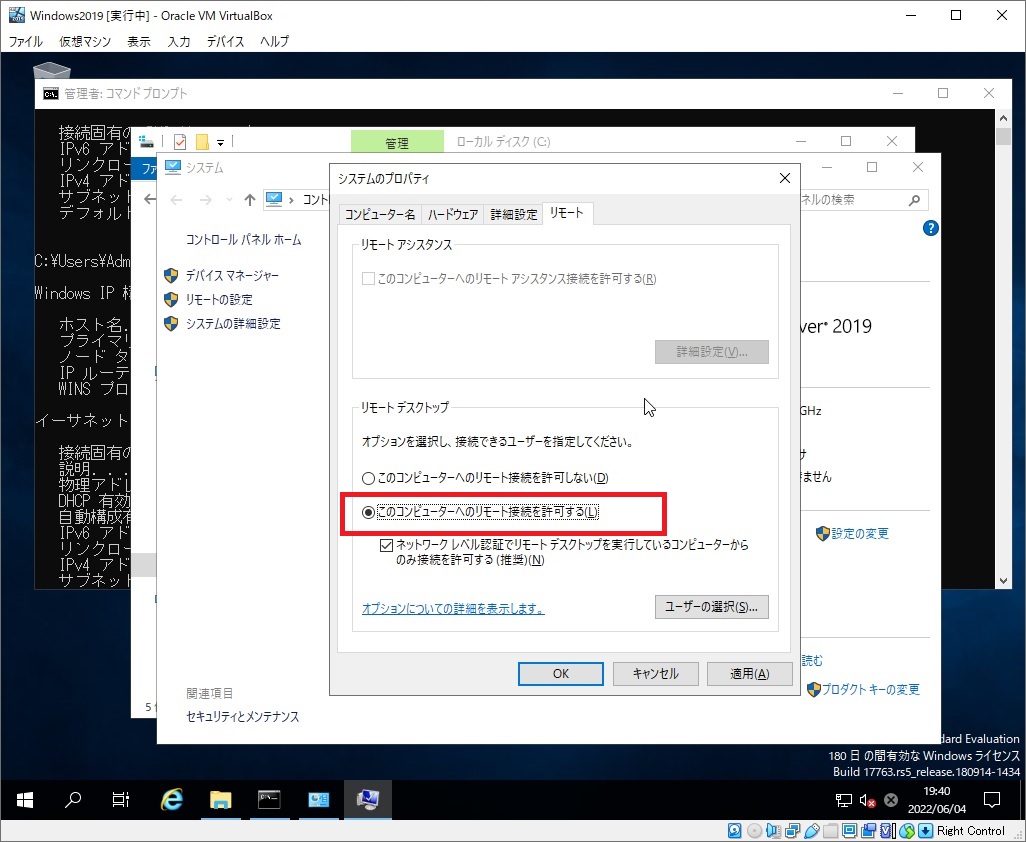Image resolution: width=1026 pixels, height=842 pixels.
Task: Switch to the コンピューター名 tab
Action: [380, 214]
